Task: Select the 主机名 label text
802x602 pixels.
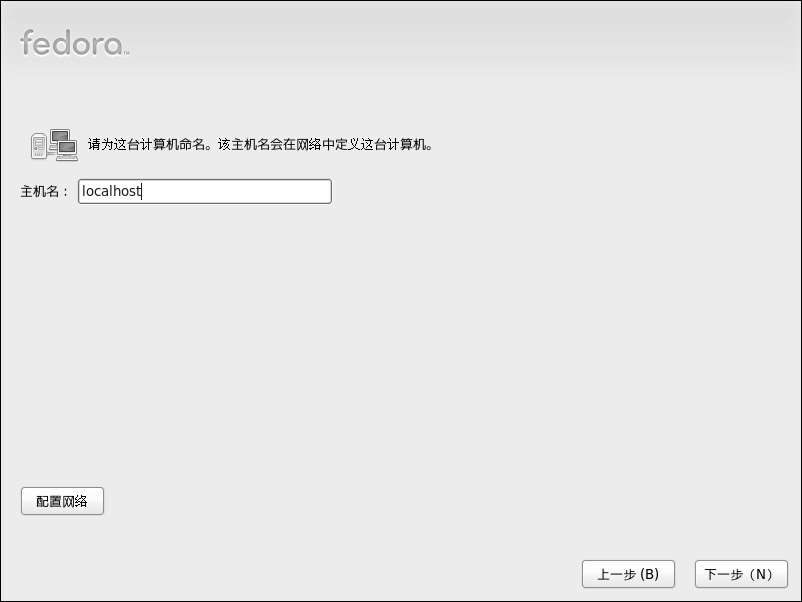Action: click(44, 192)
